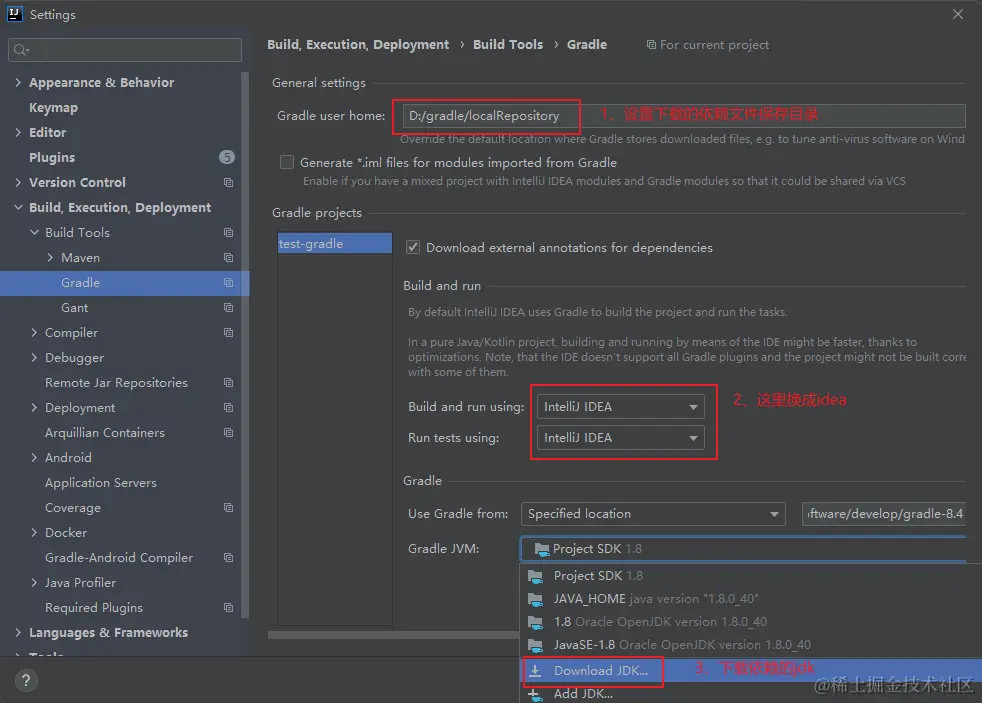
Task: Click project-level icon next to Gradle
Action: click(x=229, y=282)
